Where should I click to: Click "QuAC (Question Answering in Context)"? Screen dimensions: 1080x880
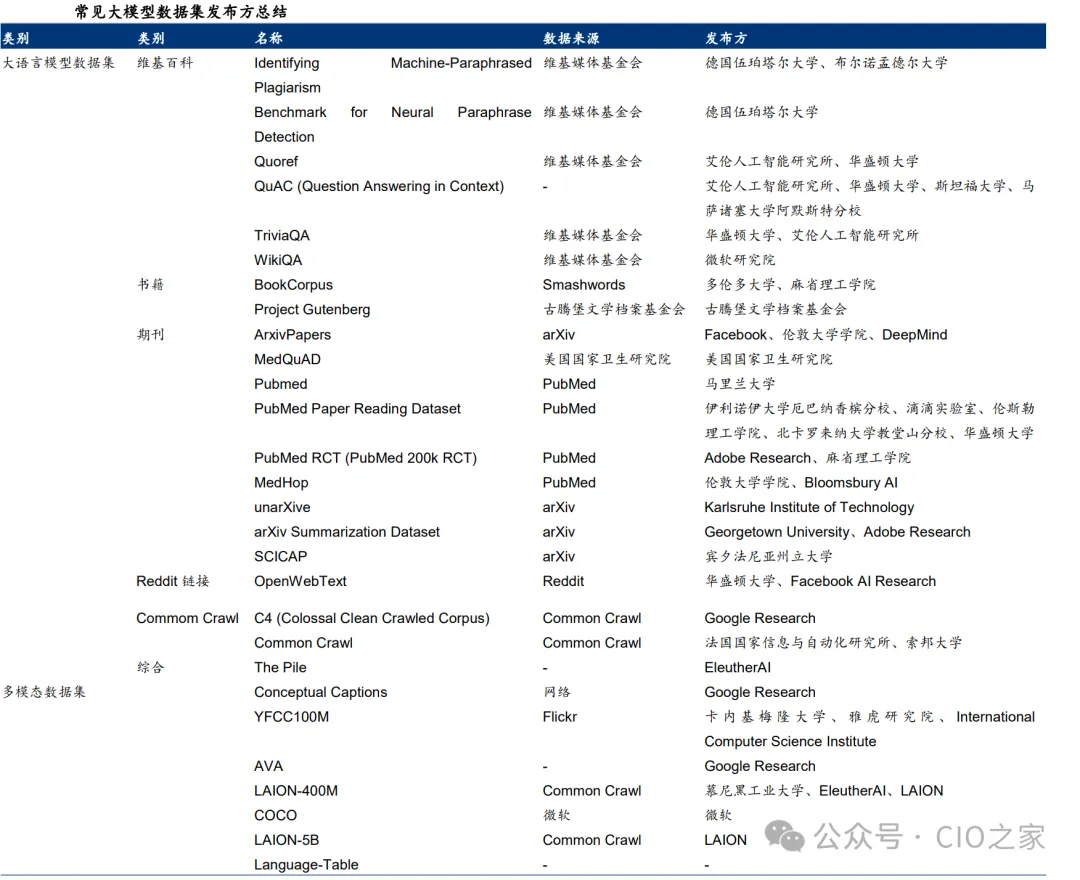click(x=379, y=186)
